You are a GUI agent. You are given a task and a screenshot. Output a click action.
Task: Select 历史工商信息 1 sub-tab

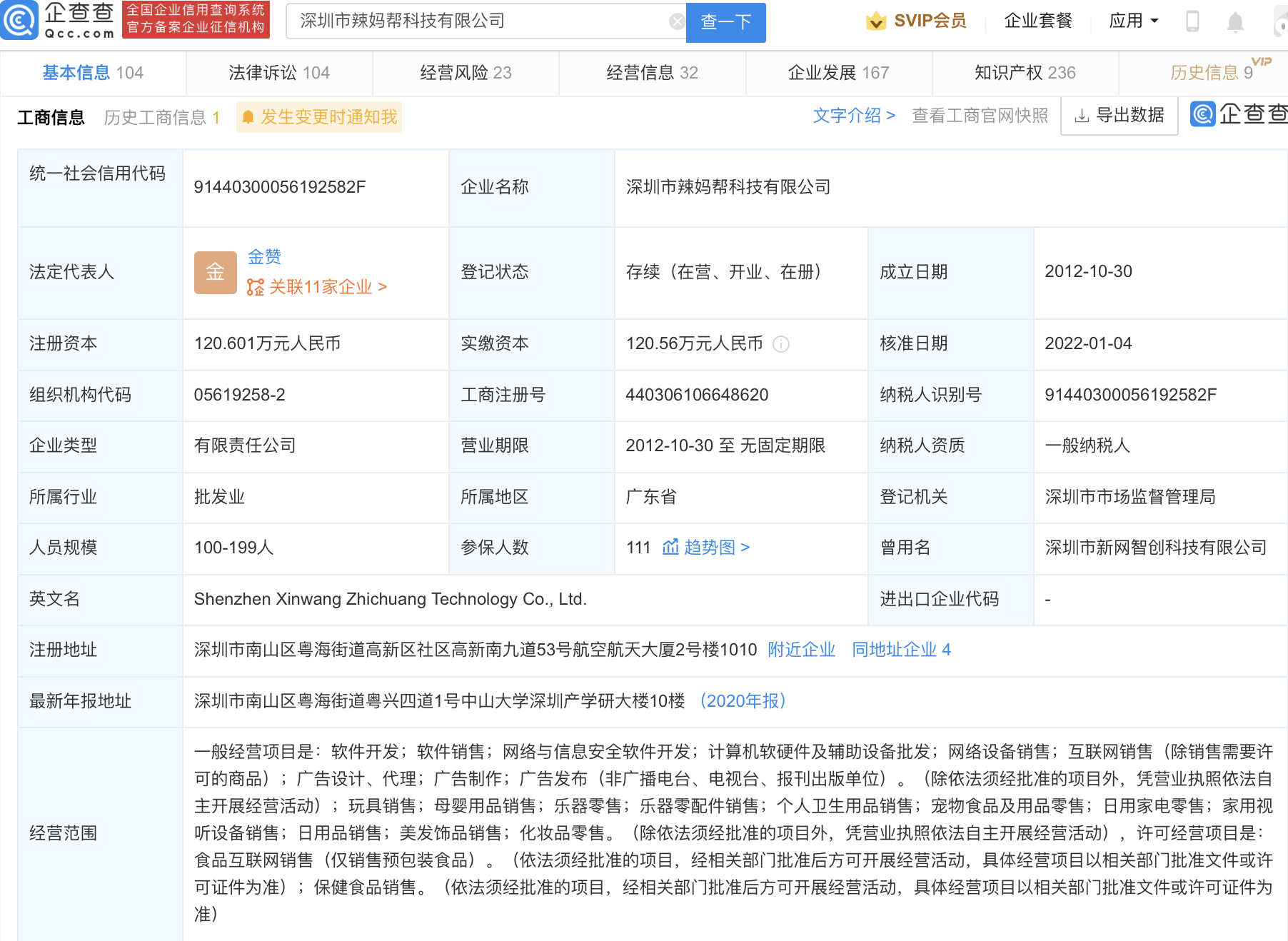162,117
